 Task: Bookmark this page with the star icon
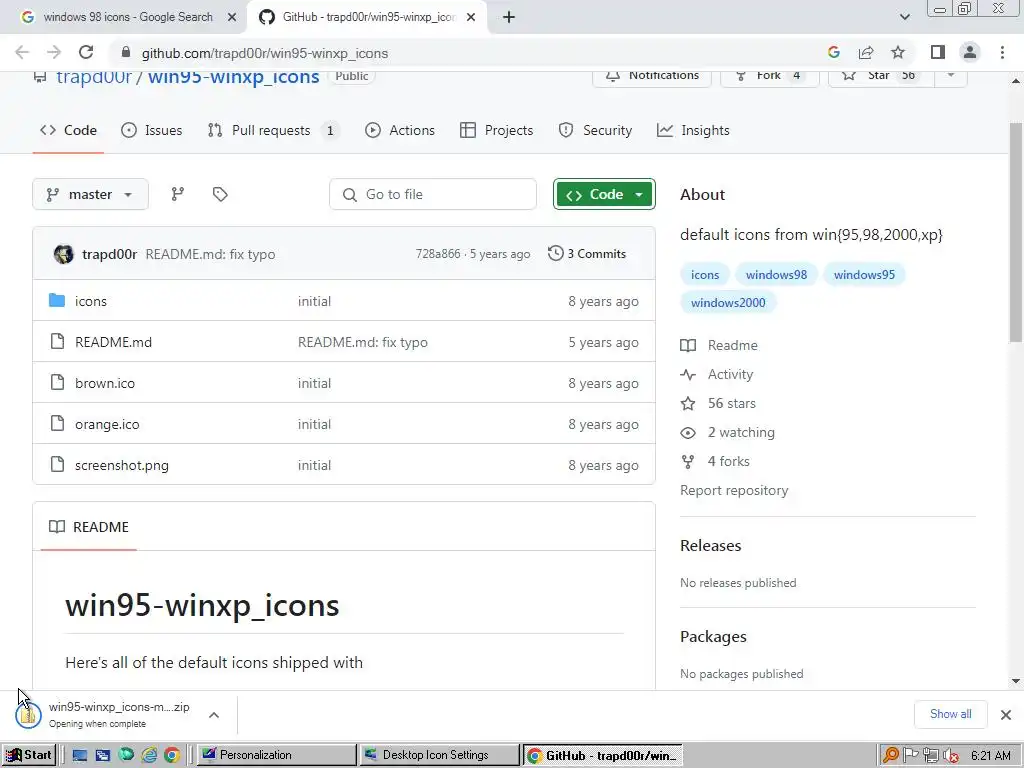898,52
